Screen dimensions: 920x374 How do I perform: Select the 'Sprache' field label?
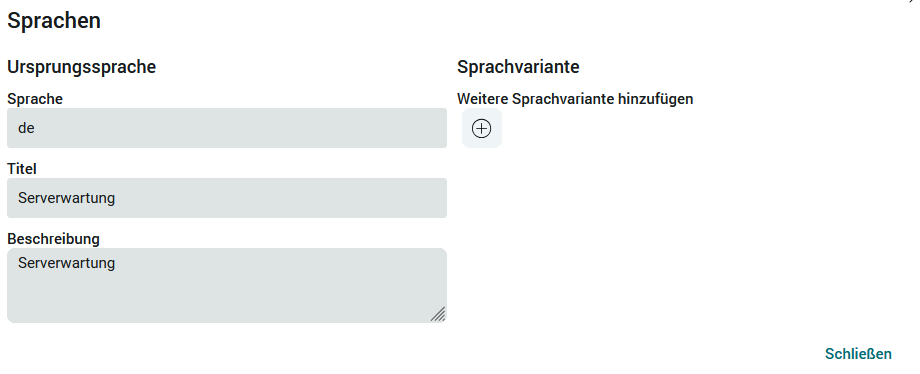click(x=35, y=99)
